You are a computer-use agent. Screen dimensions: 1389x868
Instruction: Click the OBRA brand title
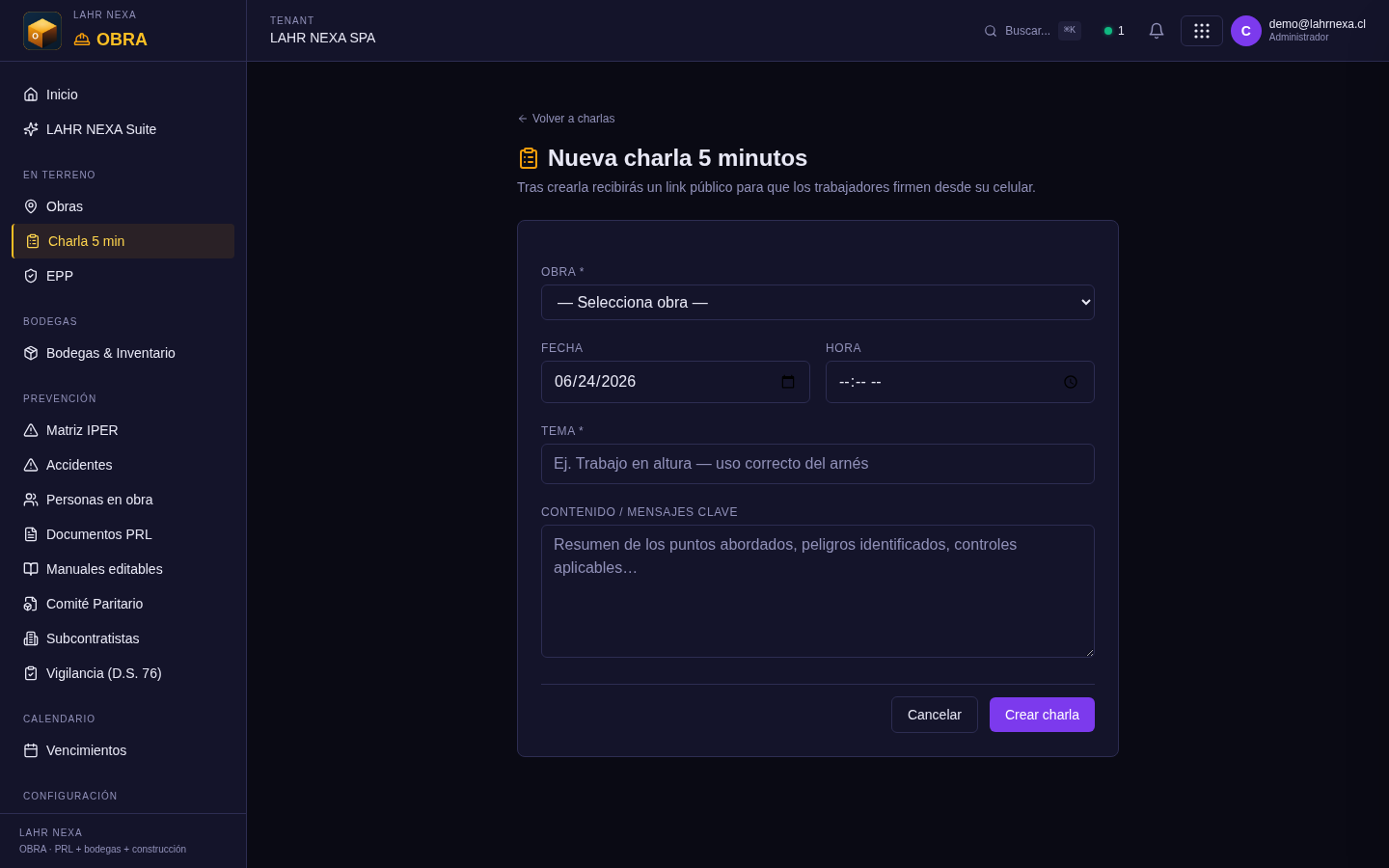click(x=122, y=40)
